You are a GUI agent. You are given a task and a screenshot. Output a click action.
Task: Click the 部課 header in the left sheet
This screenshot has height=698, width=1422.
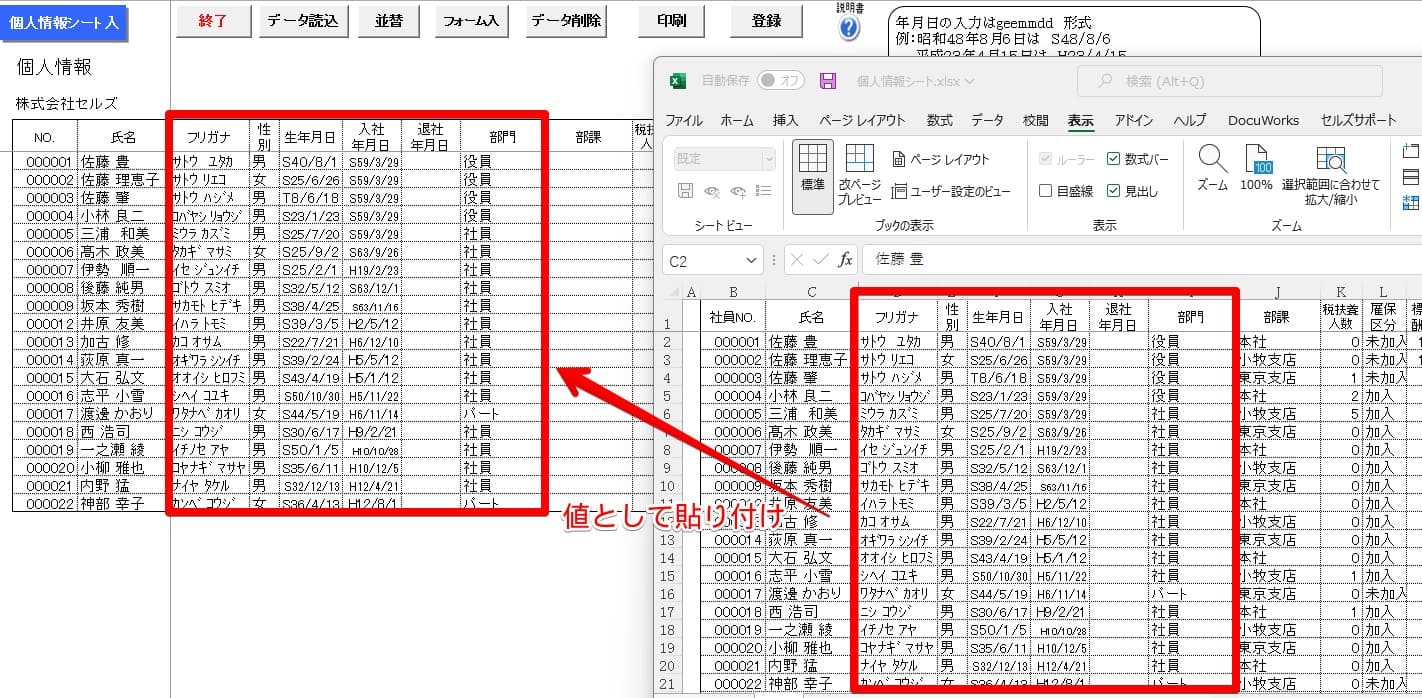[588, 137]
